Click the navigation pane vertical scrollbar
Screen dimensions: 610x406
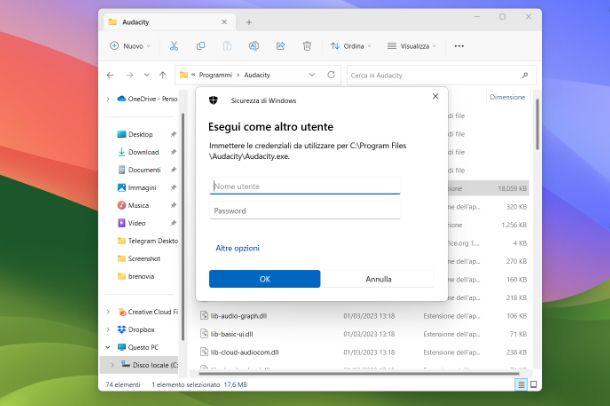coord(182,227)
